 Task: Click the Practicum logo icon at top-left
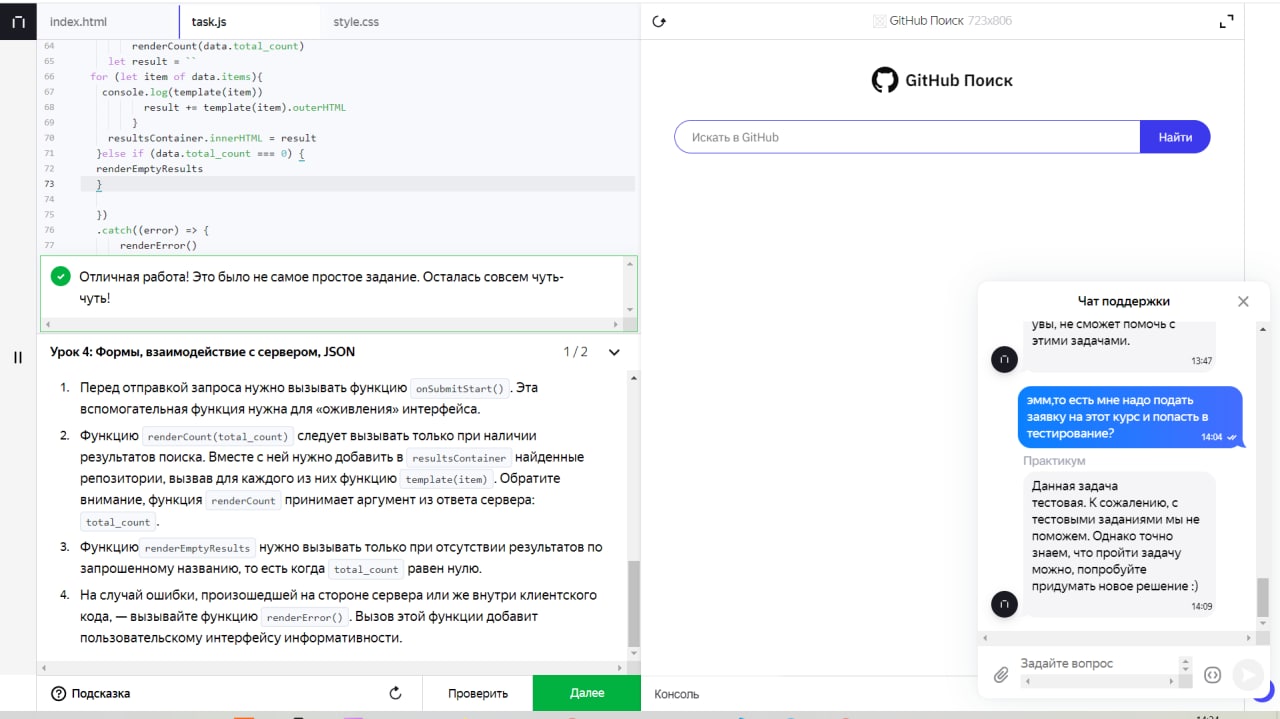(18, 21)
